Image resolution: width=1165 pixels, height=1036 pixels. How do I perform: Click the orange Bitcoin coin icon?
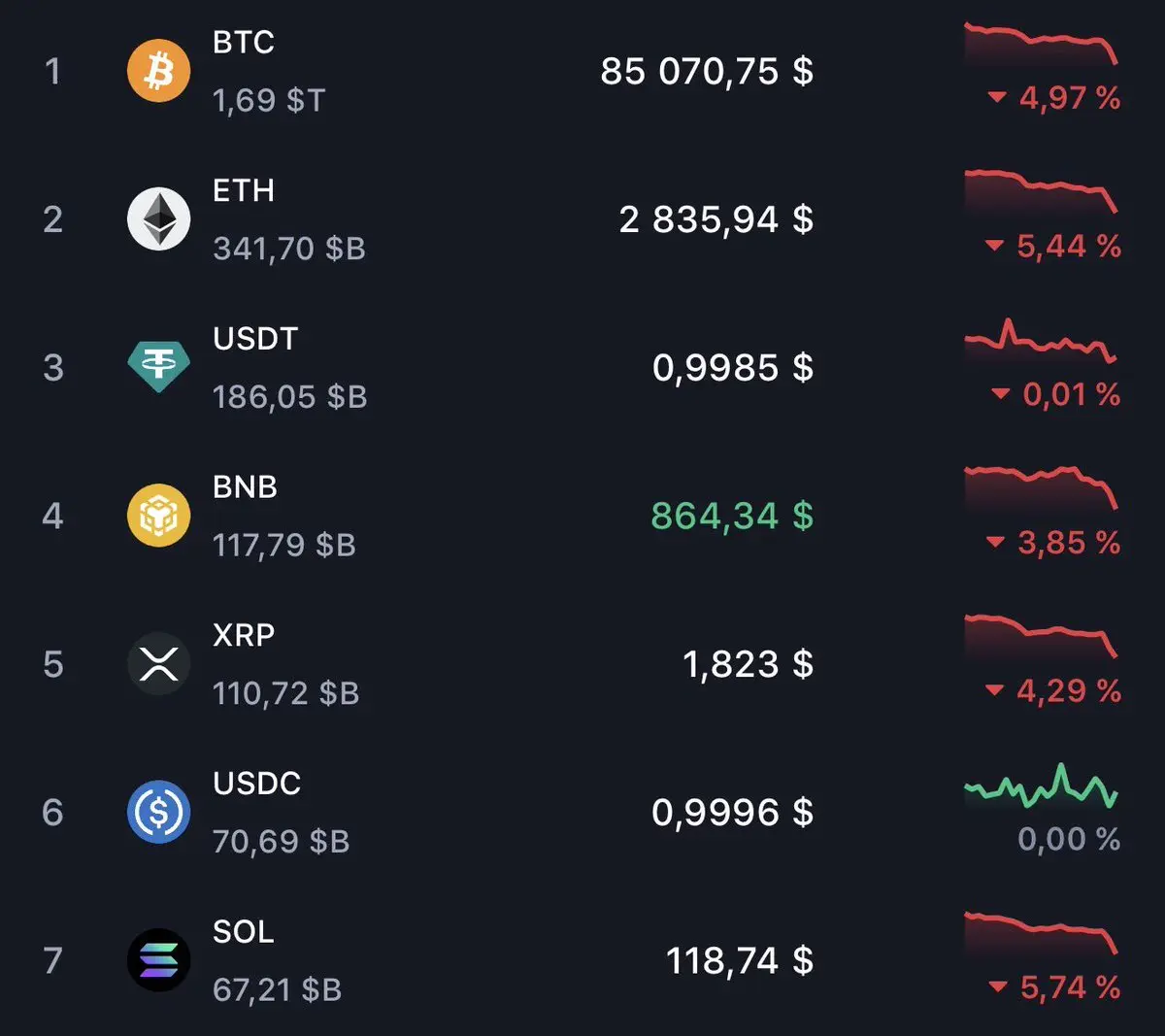tap(158, 71)
